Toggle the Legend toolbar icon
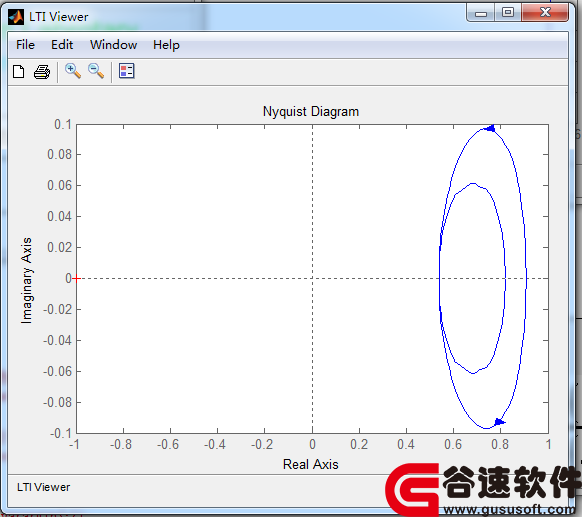 coord(127,71)
